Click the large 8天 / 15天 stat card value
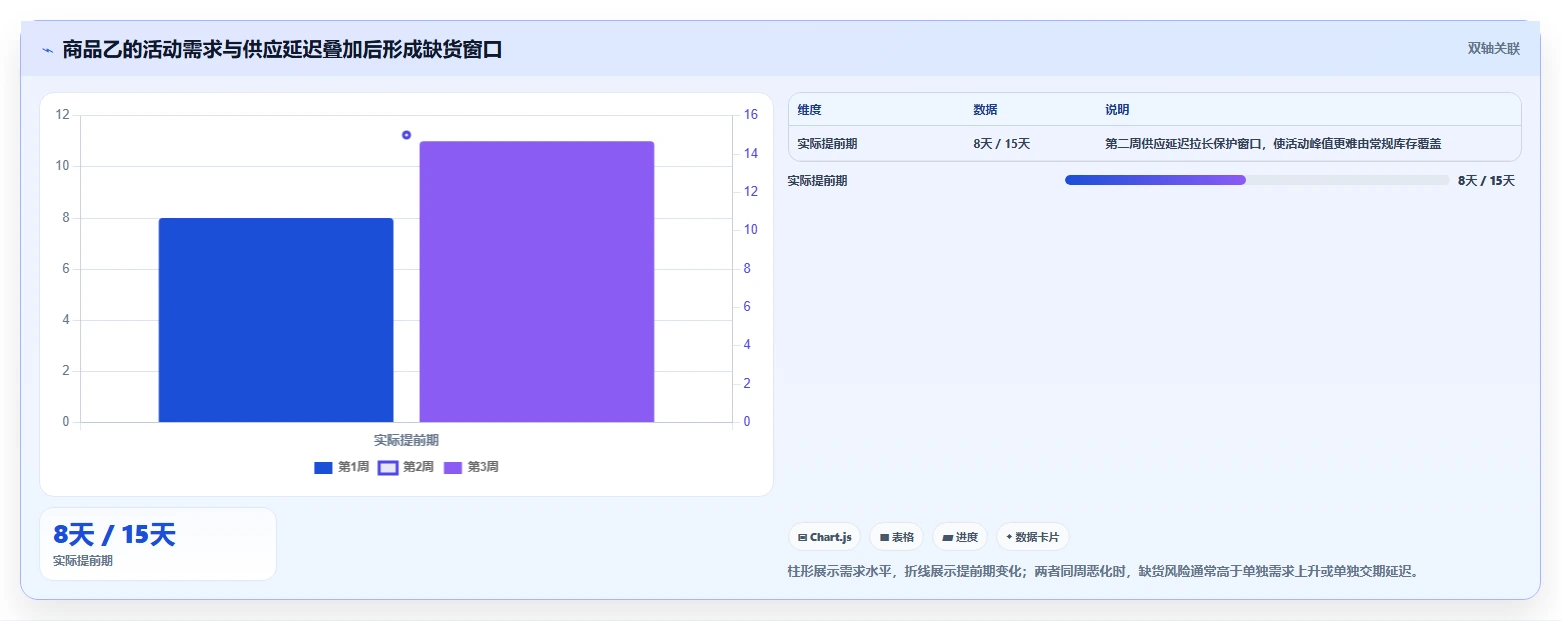 click(114, 535)
